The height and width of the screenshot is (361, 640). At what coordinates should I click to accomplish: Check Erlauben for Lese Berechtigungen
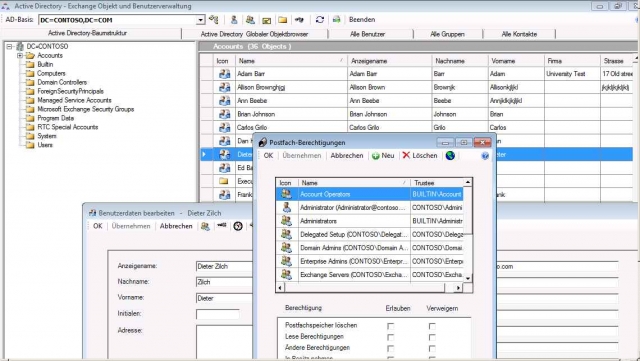coord(391,337)
